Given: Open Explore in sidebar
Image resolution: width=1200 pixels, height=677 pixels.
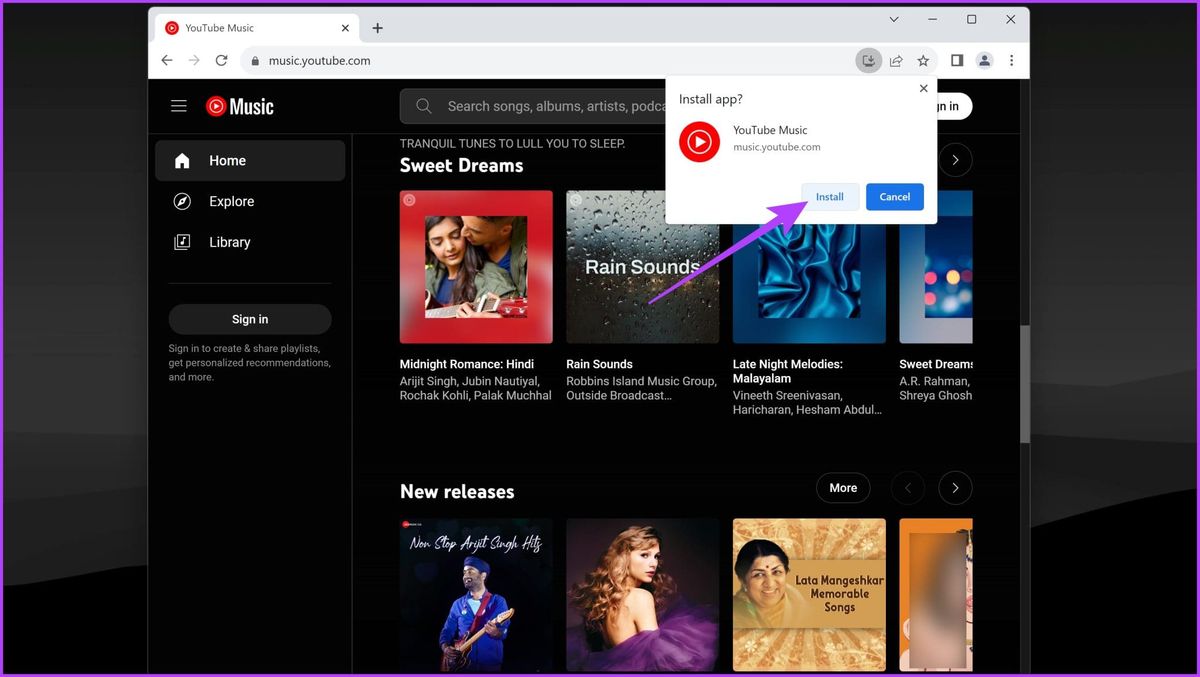Looking at the screenshot, I should coord(250,201).
